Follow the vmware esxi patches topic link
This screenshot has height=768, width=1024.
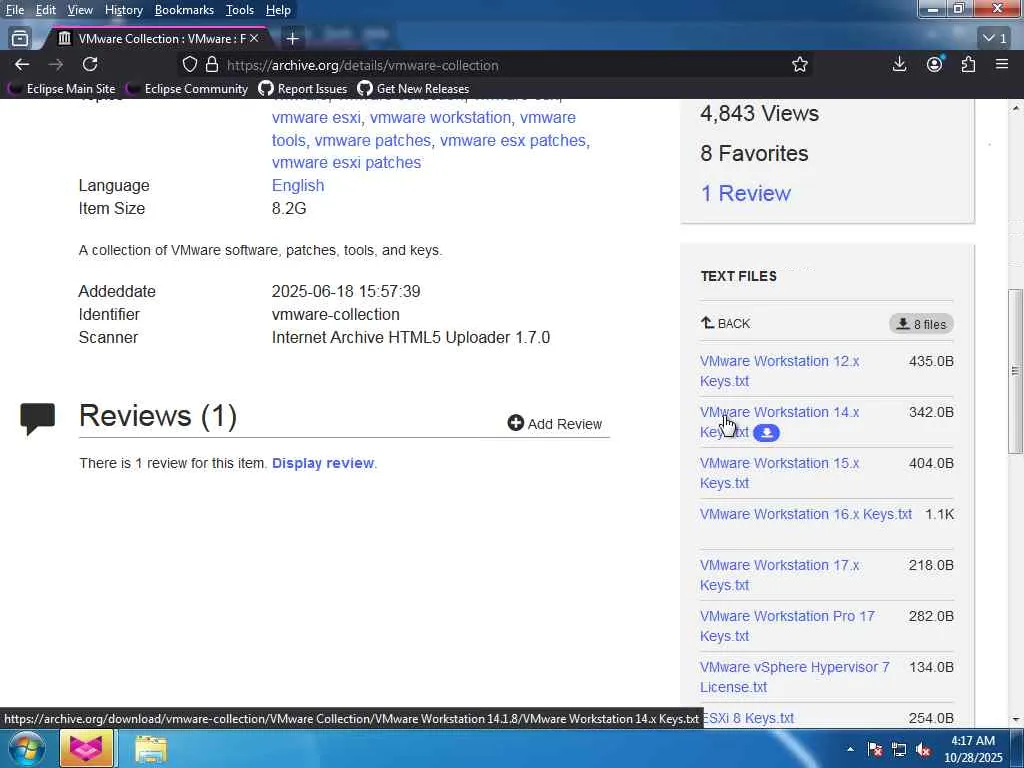pyautogui.click(x=346, y=163)
